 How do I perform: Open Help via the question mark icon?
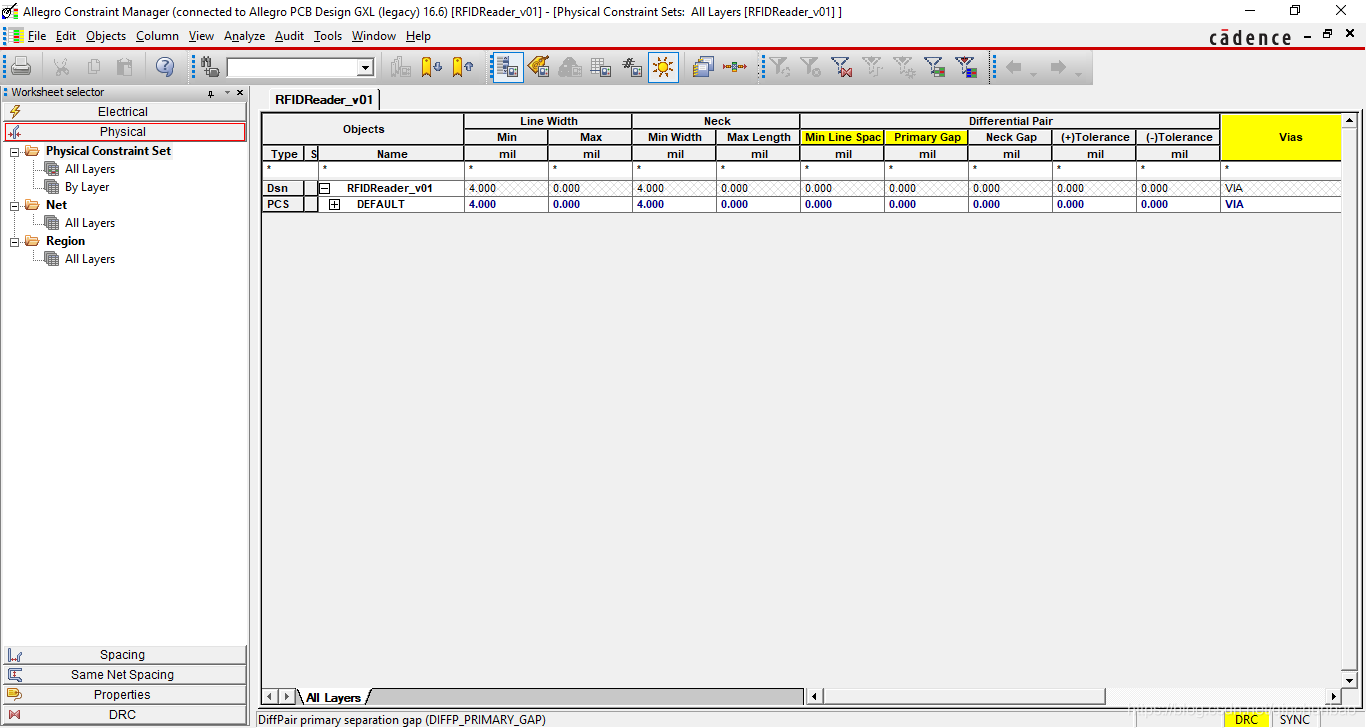(x=165, y=67)
